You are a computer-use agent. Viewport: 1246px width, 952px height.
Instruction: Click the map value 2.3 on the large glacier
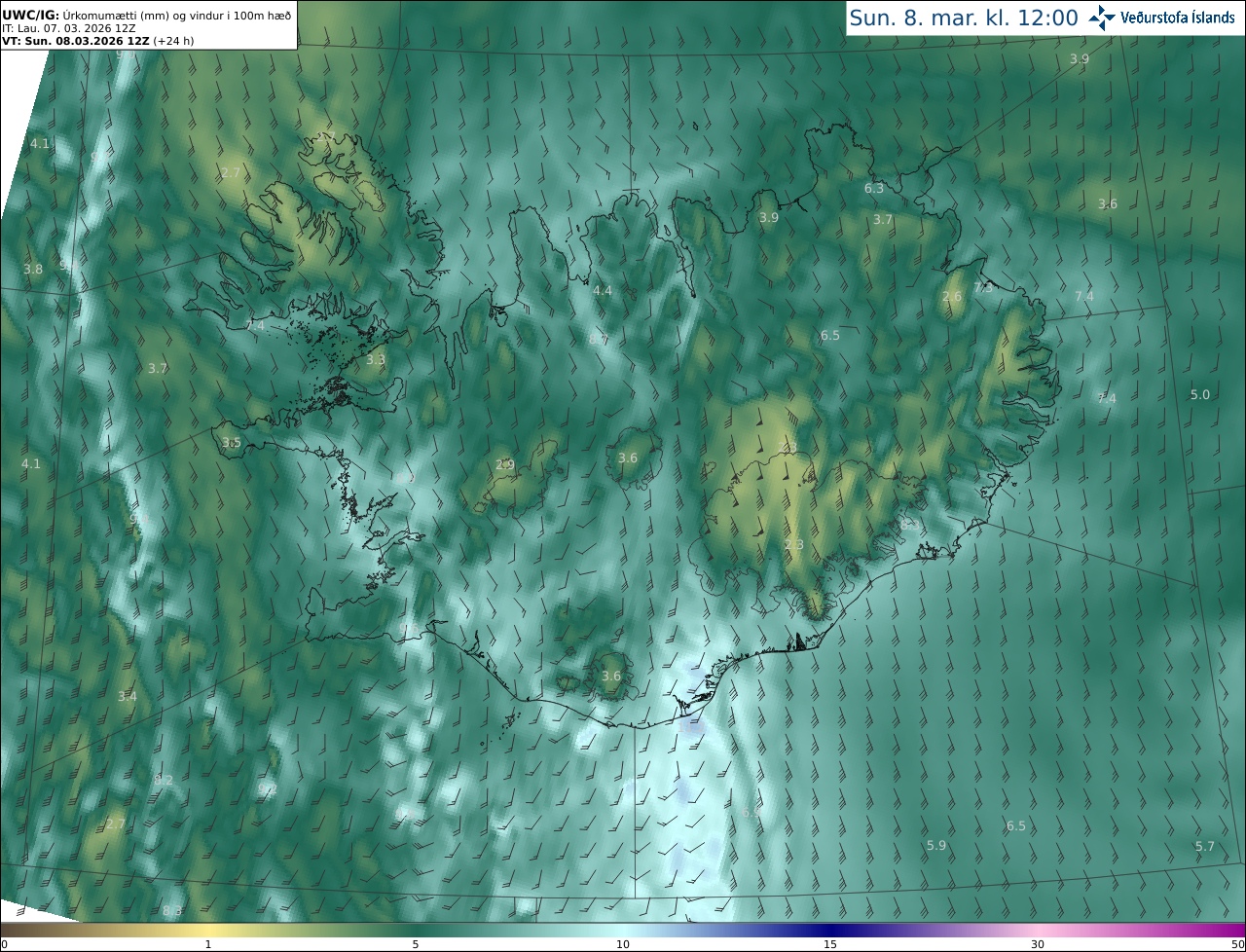pos(794,544)
